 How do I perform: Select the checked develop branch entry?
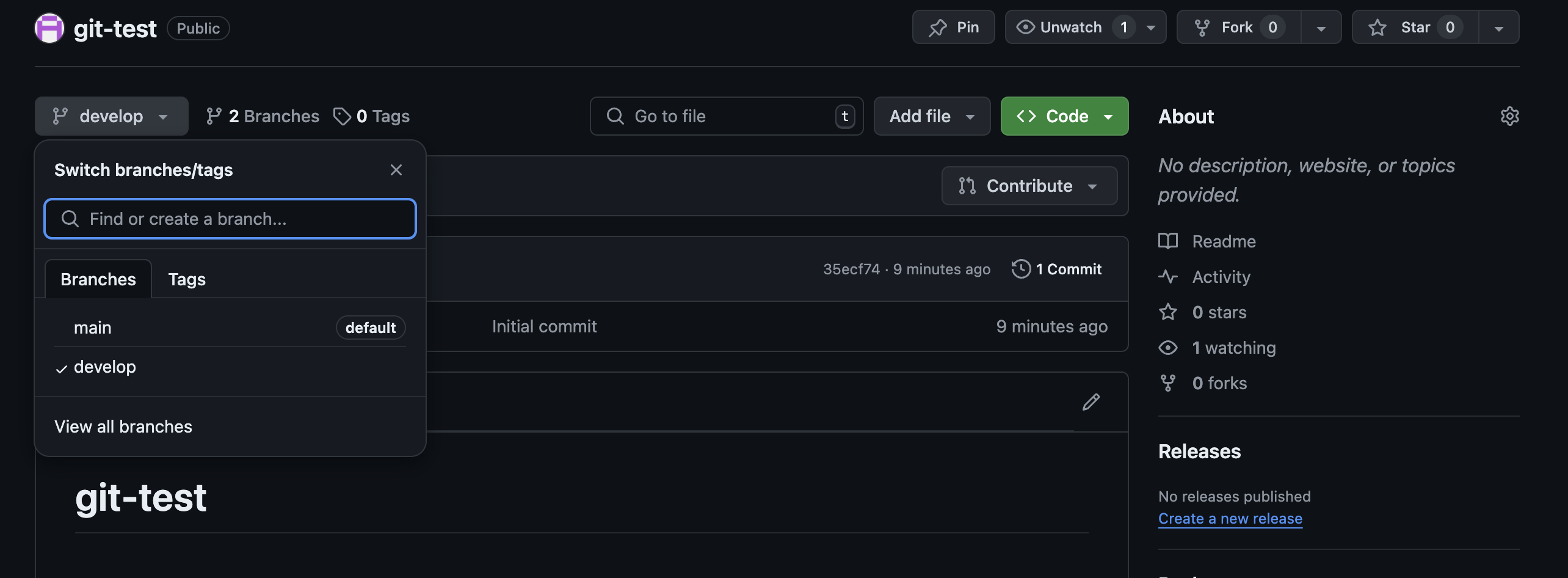230,367
